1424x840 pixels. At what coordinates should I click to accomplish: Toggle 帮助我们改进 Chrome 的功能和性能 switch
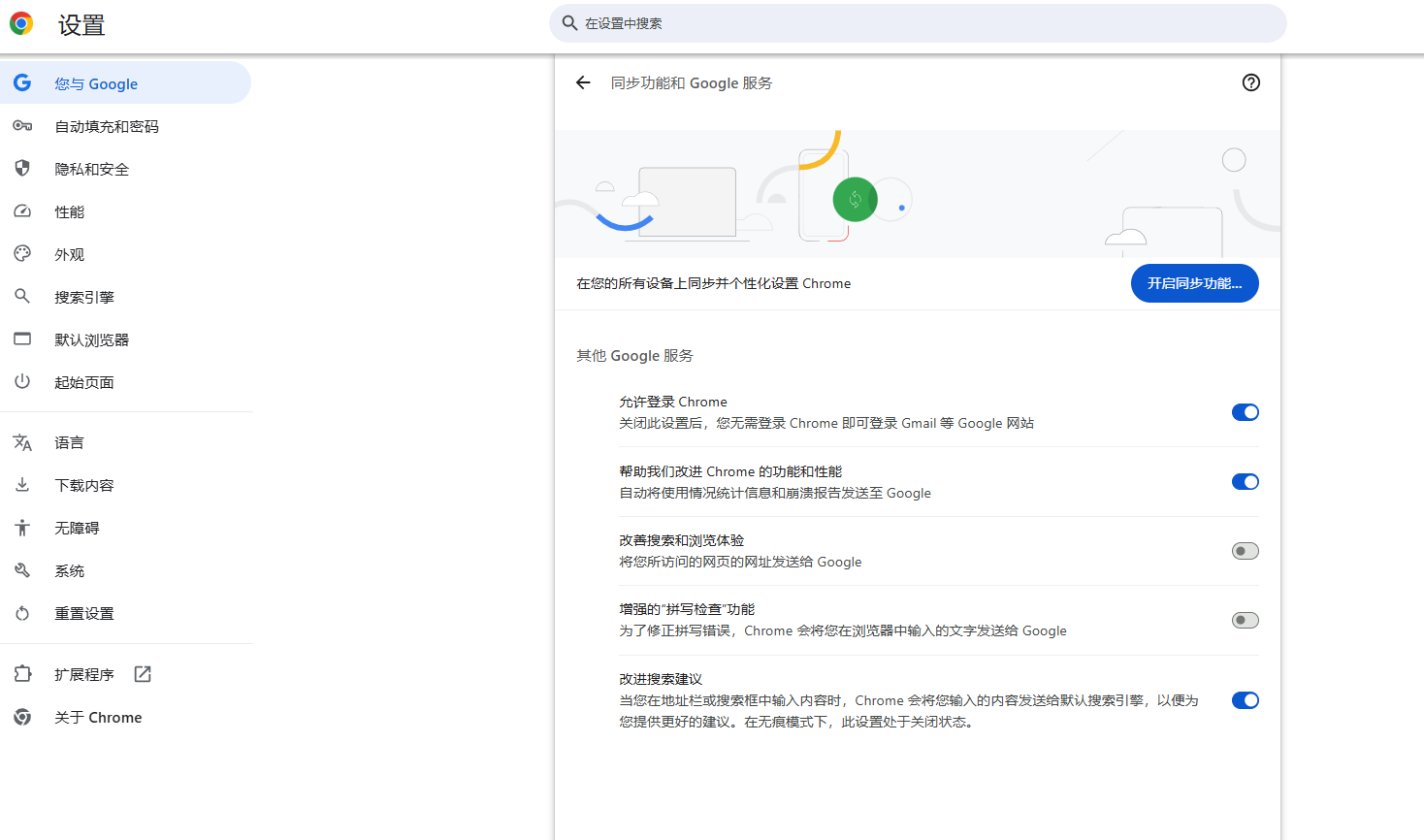(1245, 482)
